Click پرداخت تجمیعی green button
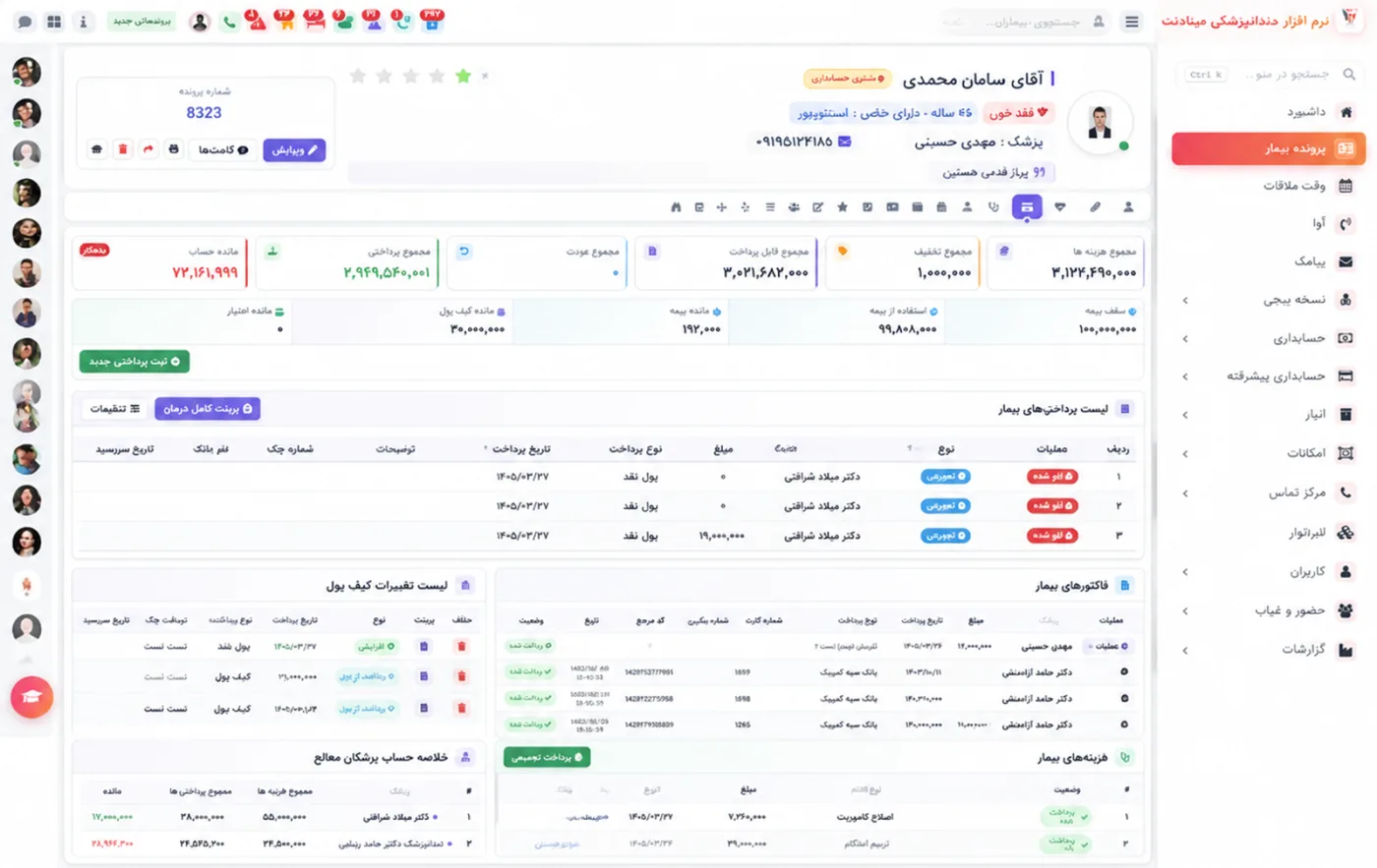1377x868 pixels. [x=547, y=757]
